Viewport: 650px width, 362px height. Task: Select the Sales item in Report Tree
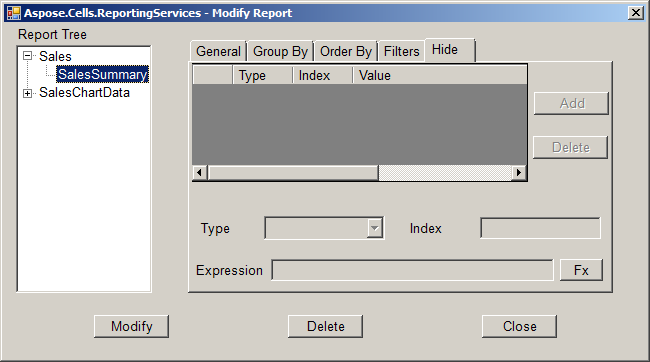coord(55,56)
